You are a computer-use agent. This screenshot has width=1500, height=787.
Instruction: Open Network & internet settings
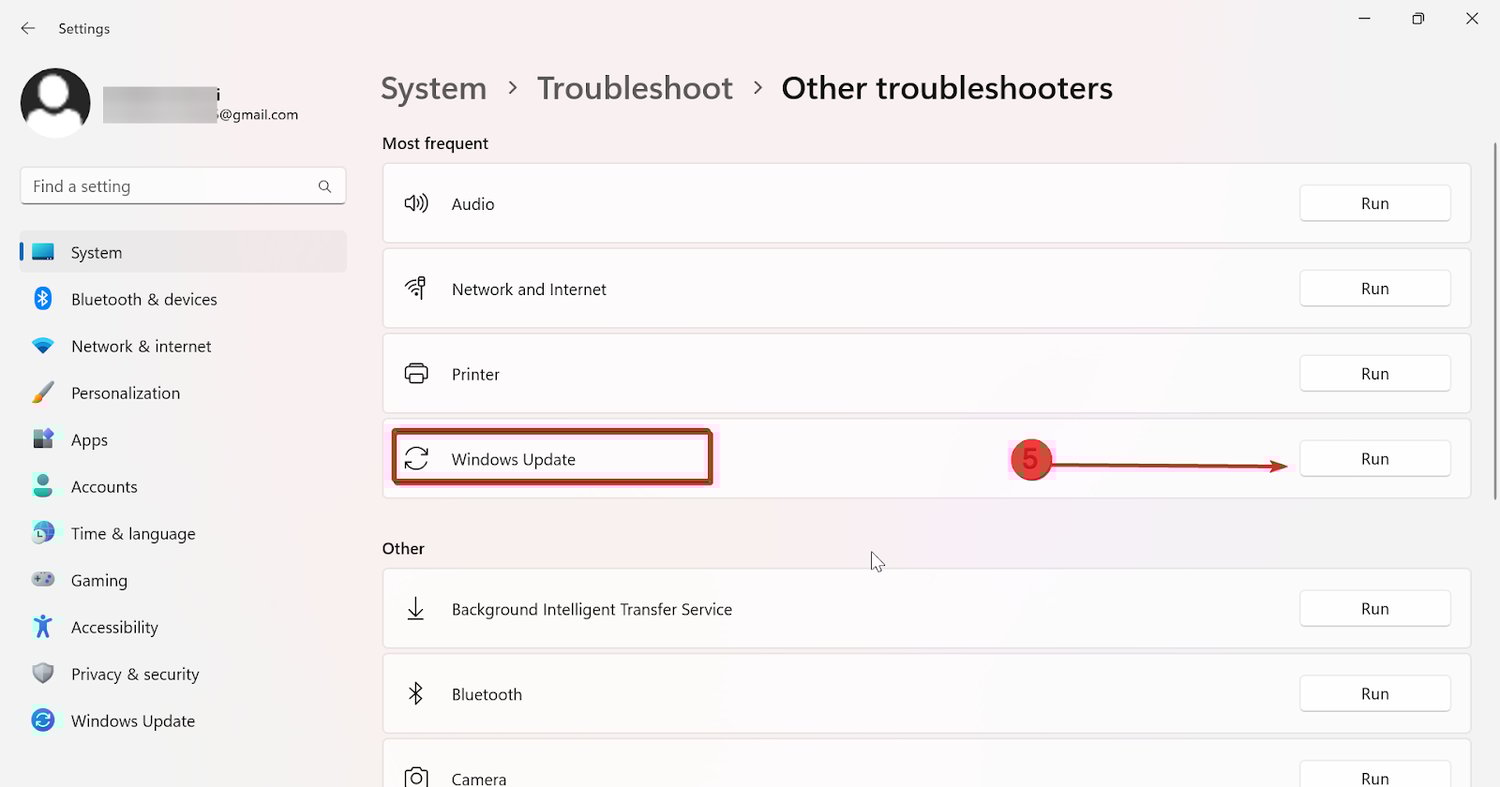(x=183, y=346)
